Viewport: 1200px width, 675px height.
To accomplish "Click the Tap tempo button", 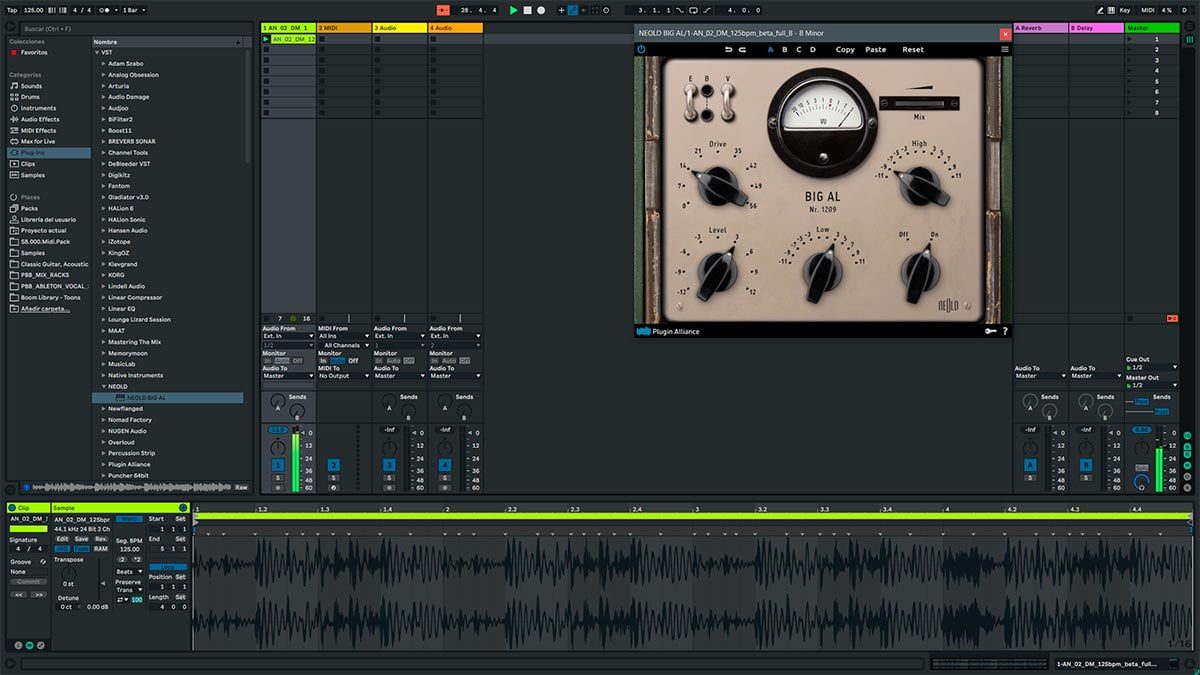I will [x=12, y=10].
